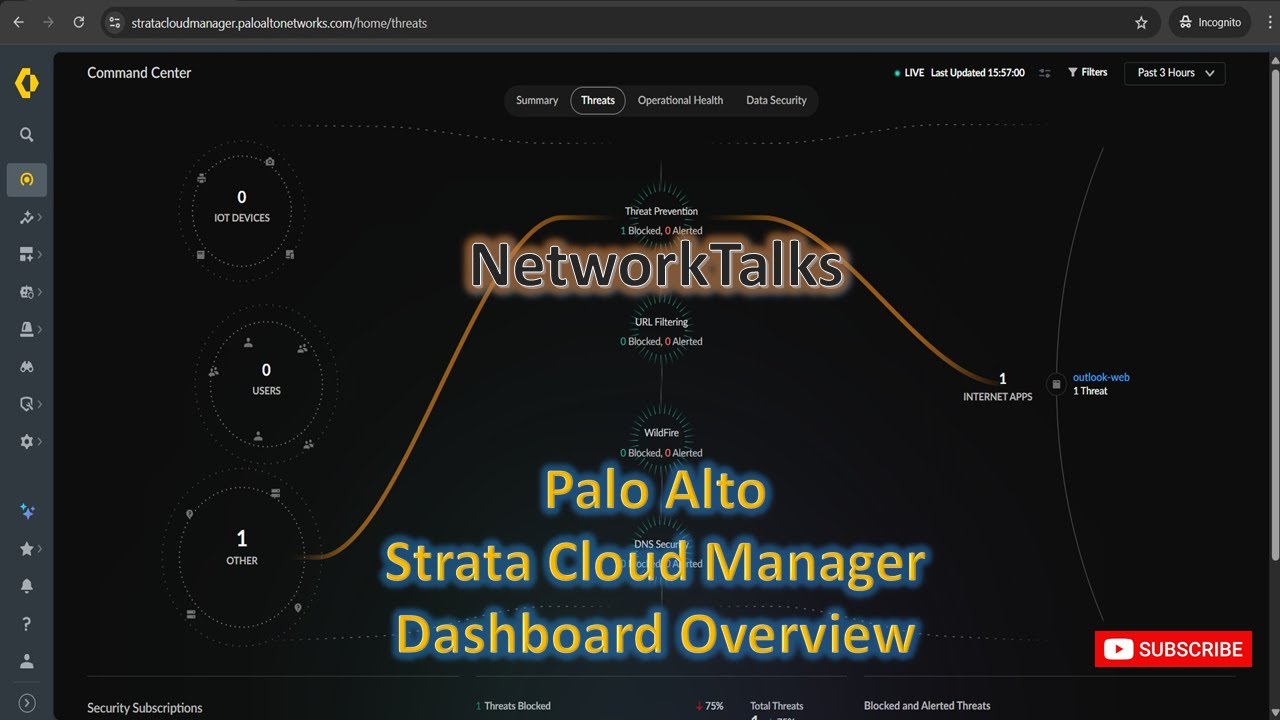Open the Incidents siren sidebar icon
Viewport: 1280px width, 720px height.
27,329
